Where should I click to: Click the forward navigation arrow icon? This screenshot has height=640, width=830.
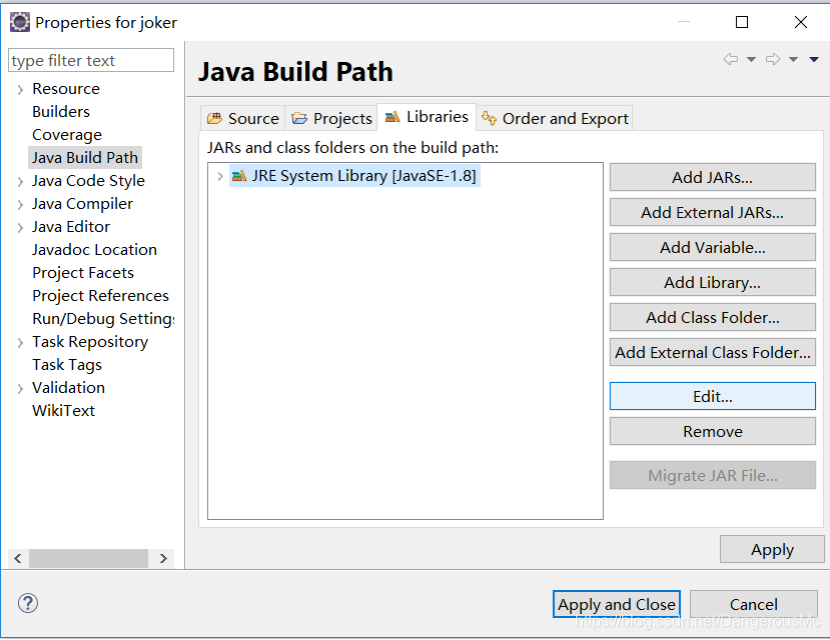[x=773, y=59]
